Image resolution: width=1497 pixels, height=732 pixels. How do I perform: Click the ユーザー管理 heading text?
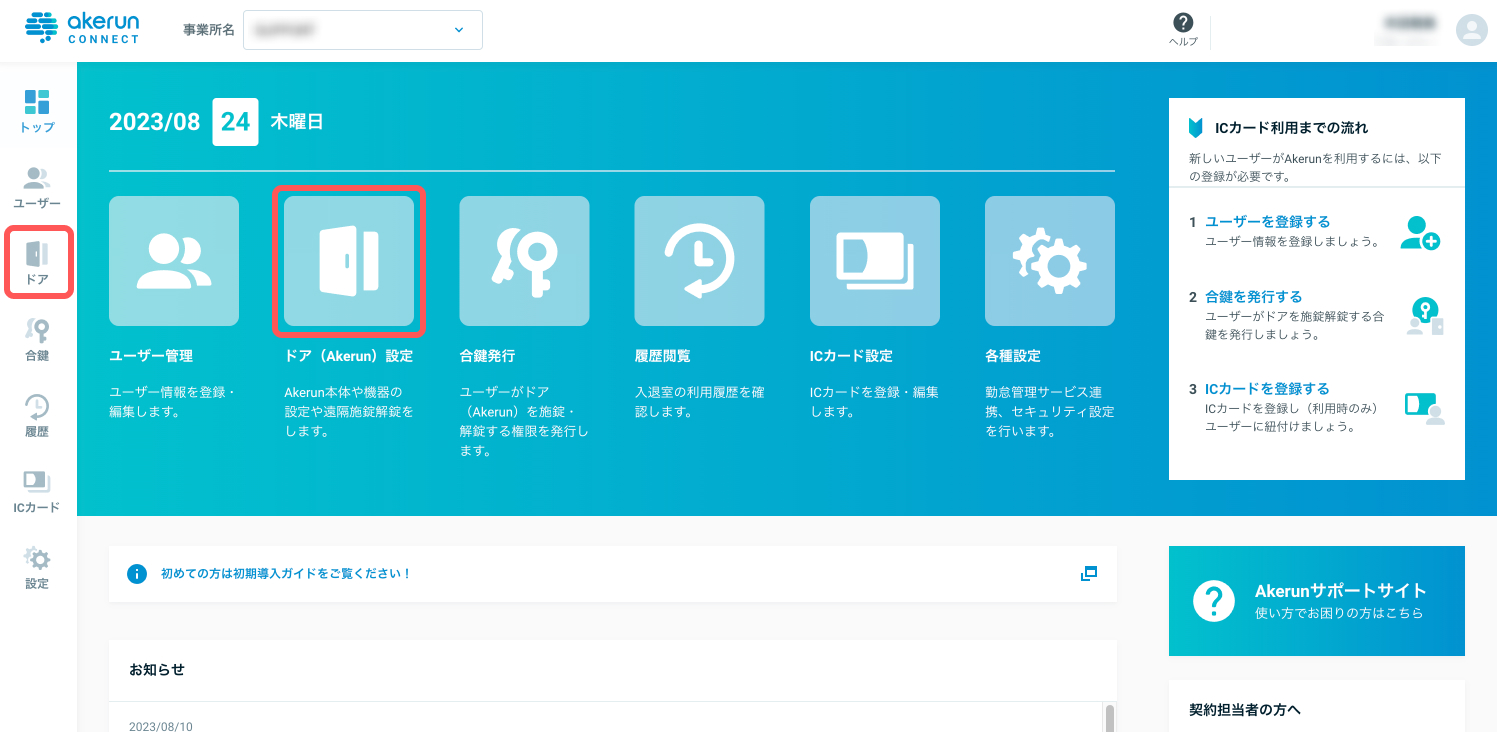pyautogui.click(x=151, y=356)
